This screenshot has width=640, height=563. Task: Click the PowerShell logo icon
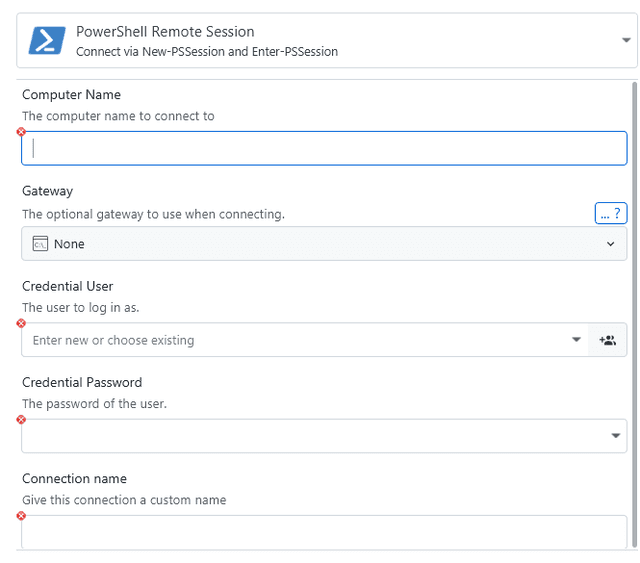tap(47, 41)
